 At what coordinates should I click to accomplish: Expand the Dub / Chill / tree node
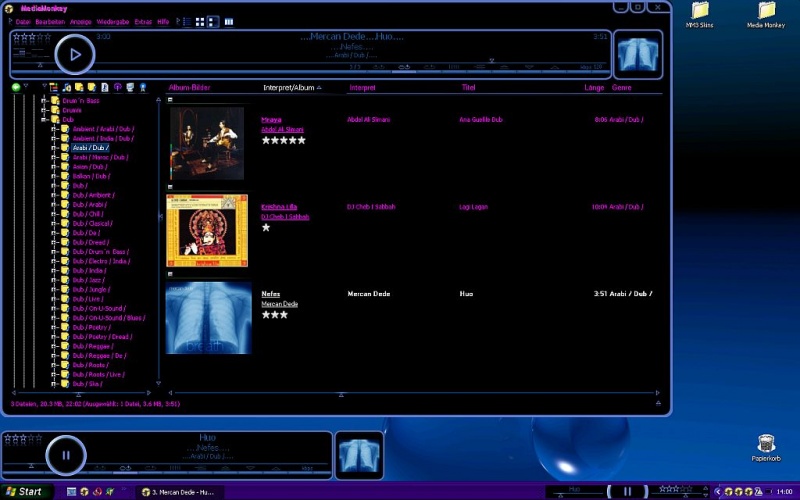54,214
